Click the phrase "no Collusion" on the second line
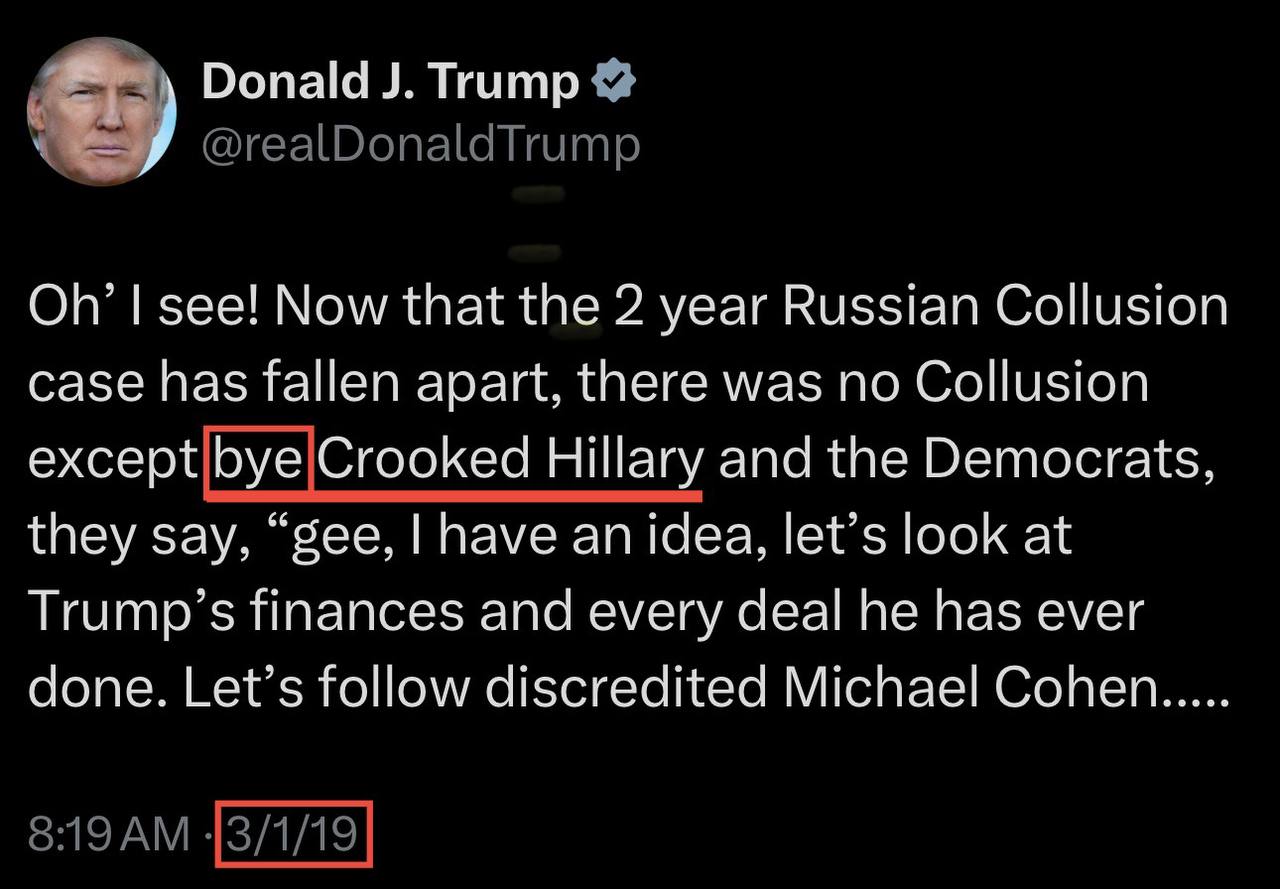 (986, 383)
